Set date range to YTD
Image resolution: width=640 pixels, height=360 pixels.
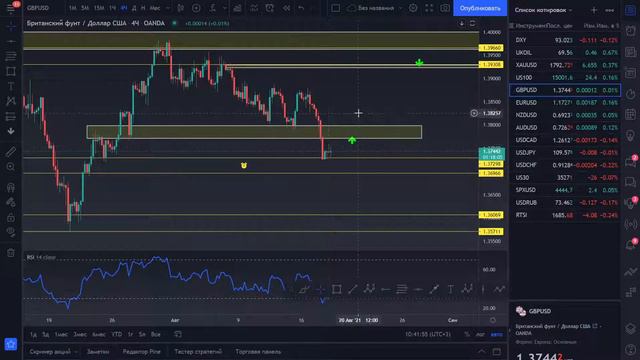pos(117,334)
